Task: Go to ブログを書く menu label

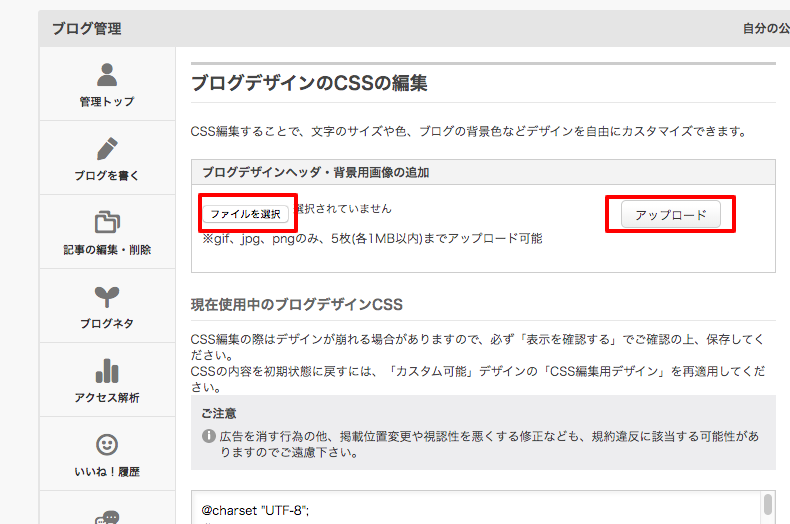Action: coord(107,175)
